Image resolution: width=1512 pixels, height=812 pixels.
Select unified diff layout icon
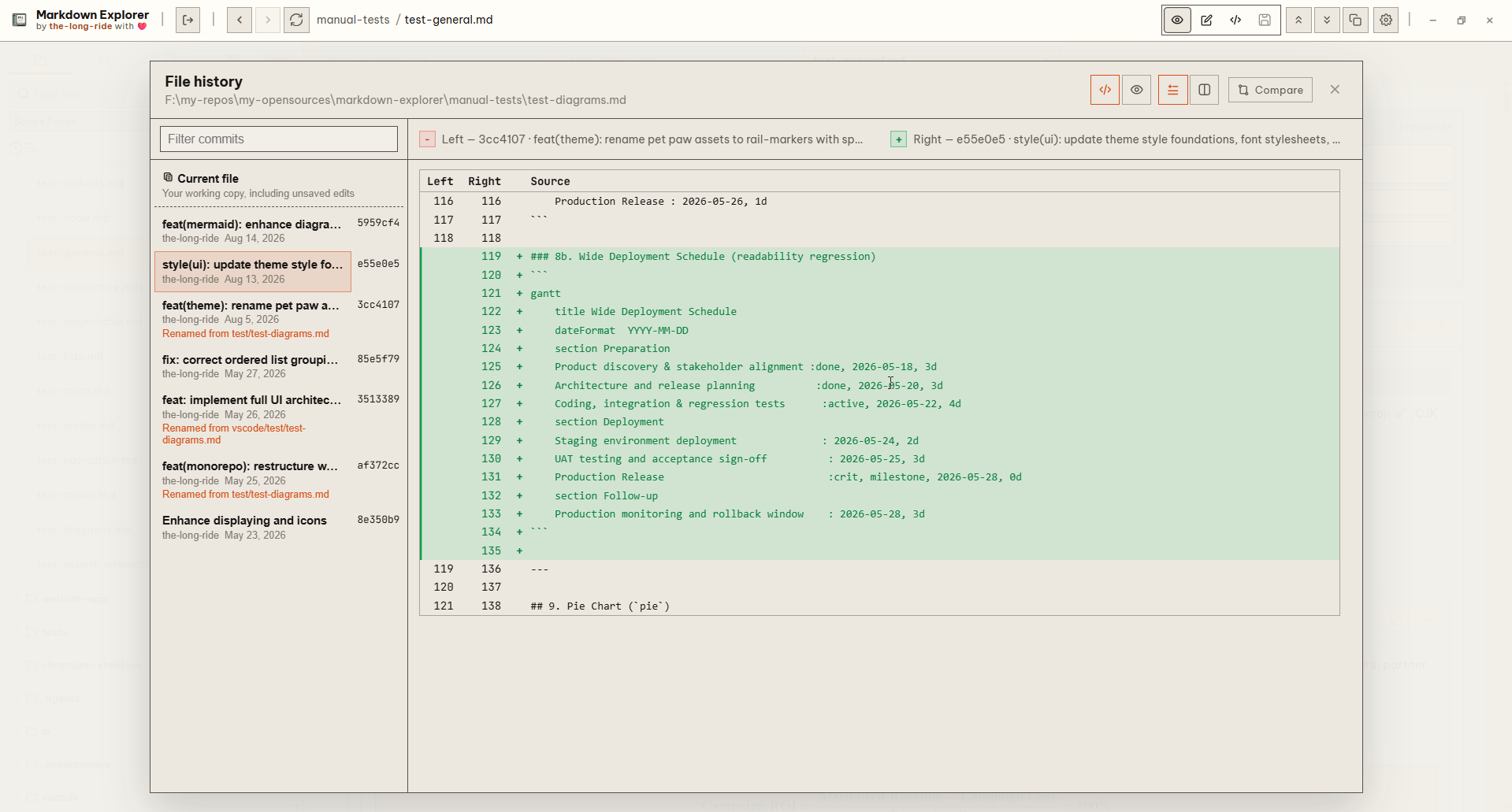point(1172,90)
